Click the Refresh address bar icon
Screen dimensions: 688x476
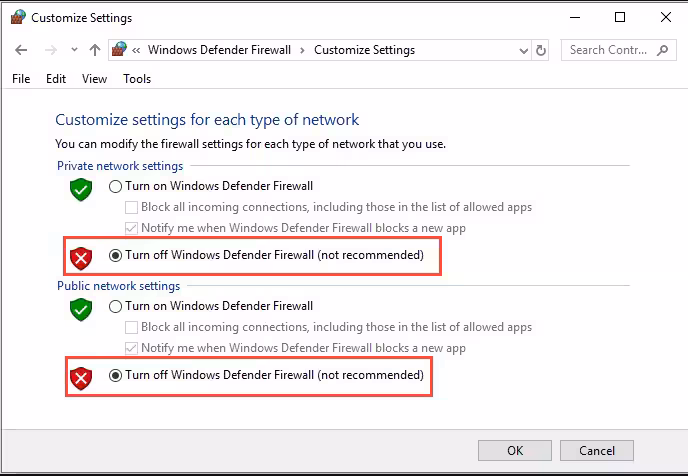[542, 50]
